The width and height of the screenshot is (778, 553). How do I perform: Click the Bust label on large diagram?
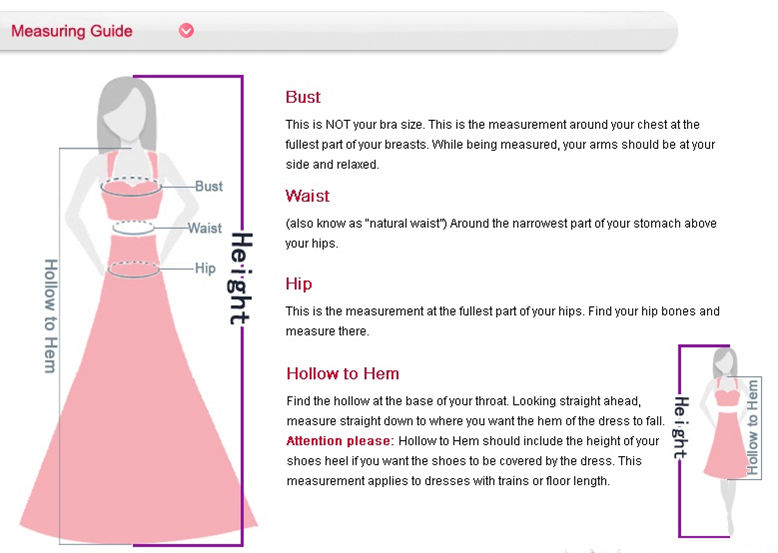pyautogui.click(x=209, y=187)
